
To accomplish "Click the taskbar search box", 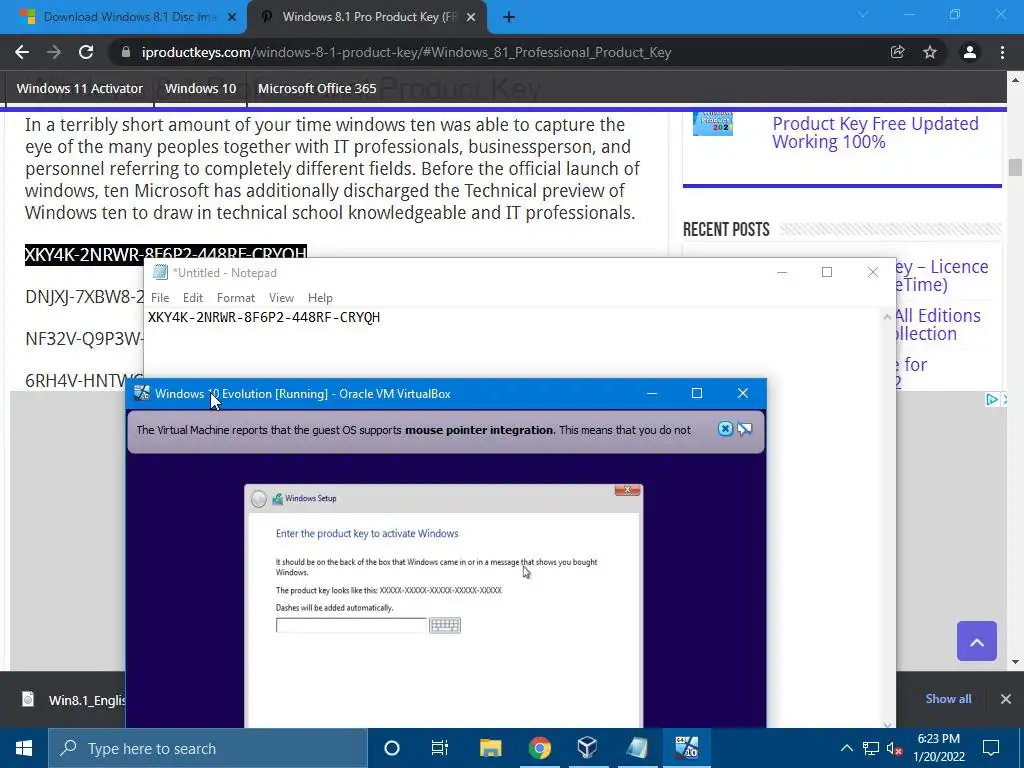I will 208,748.
